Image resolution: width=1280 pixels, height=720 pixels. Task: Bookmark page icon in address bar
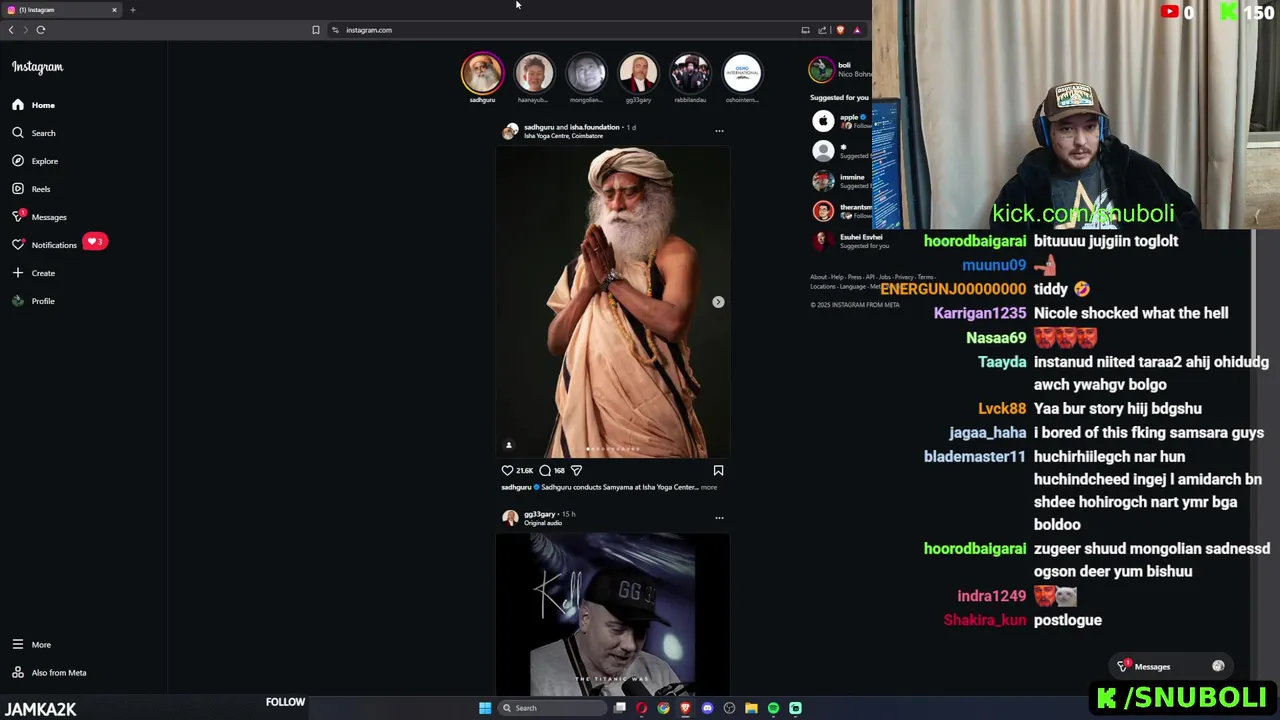click(316, 30)
